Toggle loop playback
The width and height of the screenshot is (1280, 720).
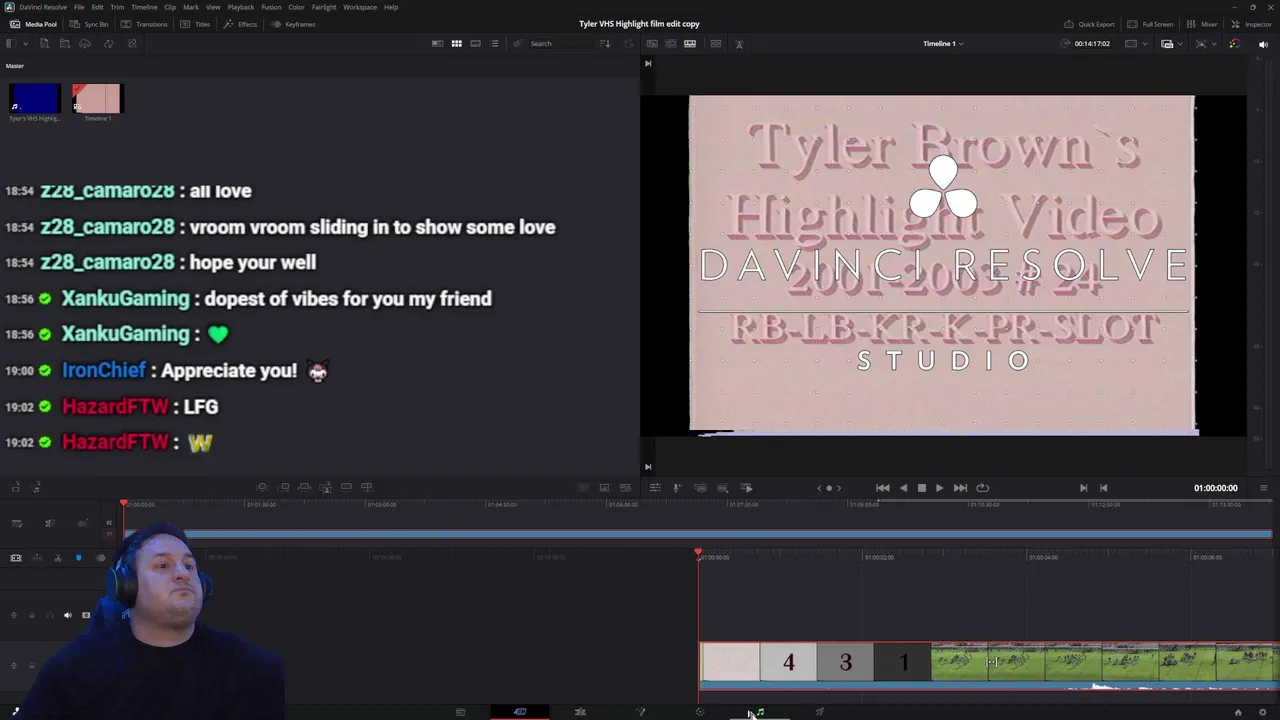[x=983, y=488]
